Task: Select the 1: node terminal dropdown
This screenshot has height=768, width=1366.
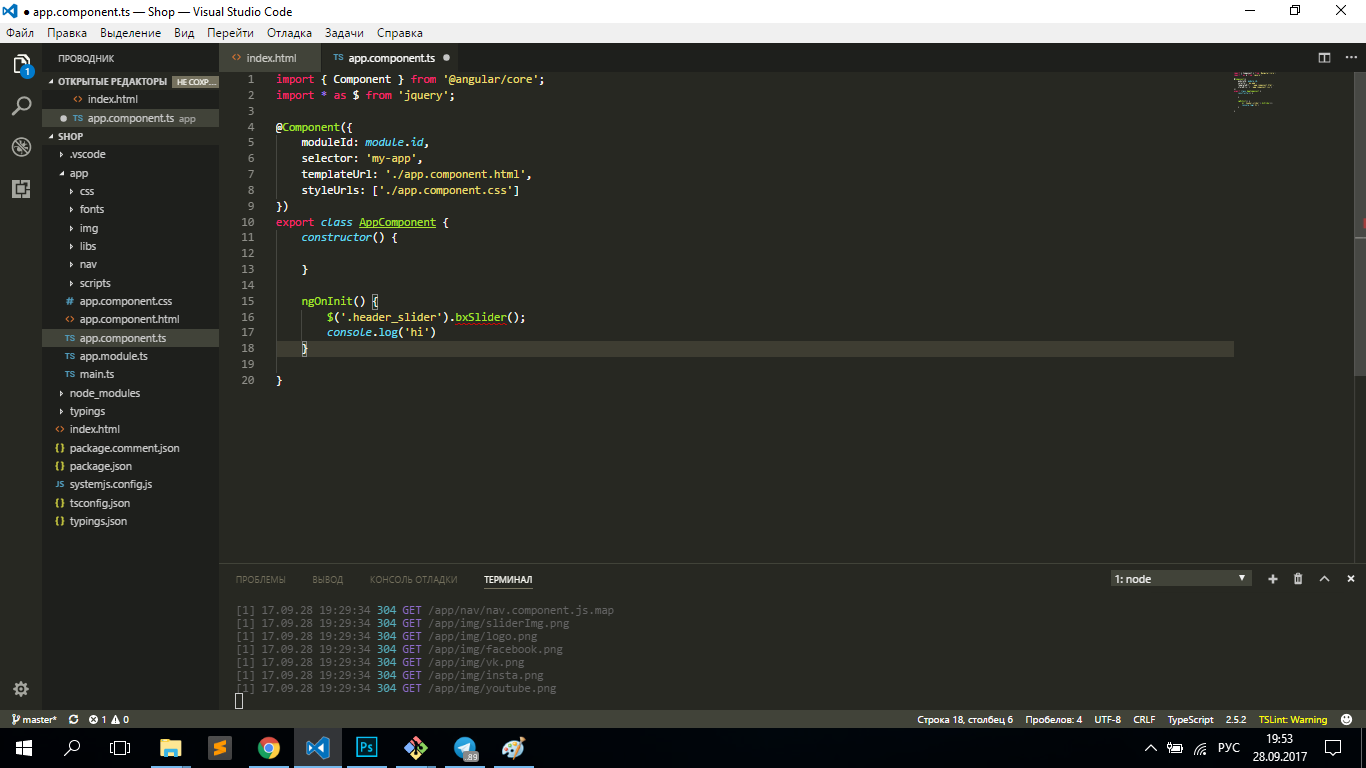Action: [1181, 579]
